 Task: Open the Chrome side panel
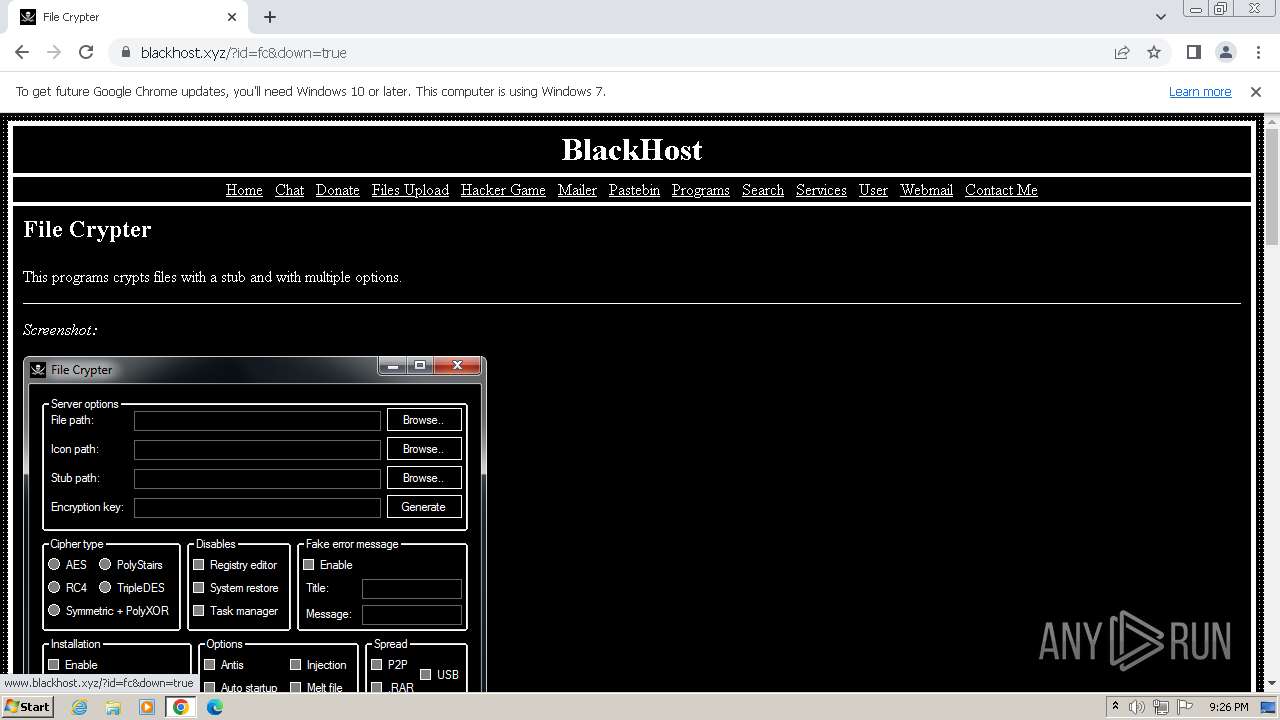[1193, 52]
